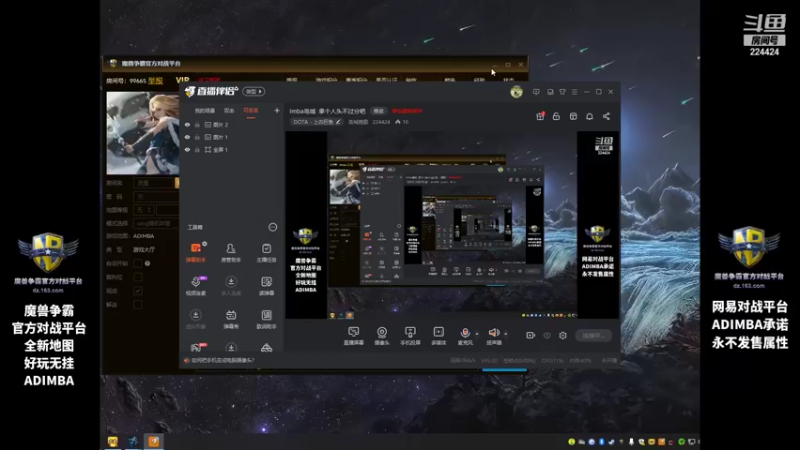Open 模式选择 dropdown in Warcraft platform window

click(156, 223)
